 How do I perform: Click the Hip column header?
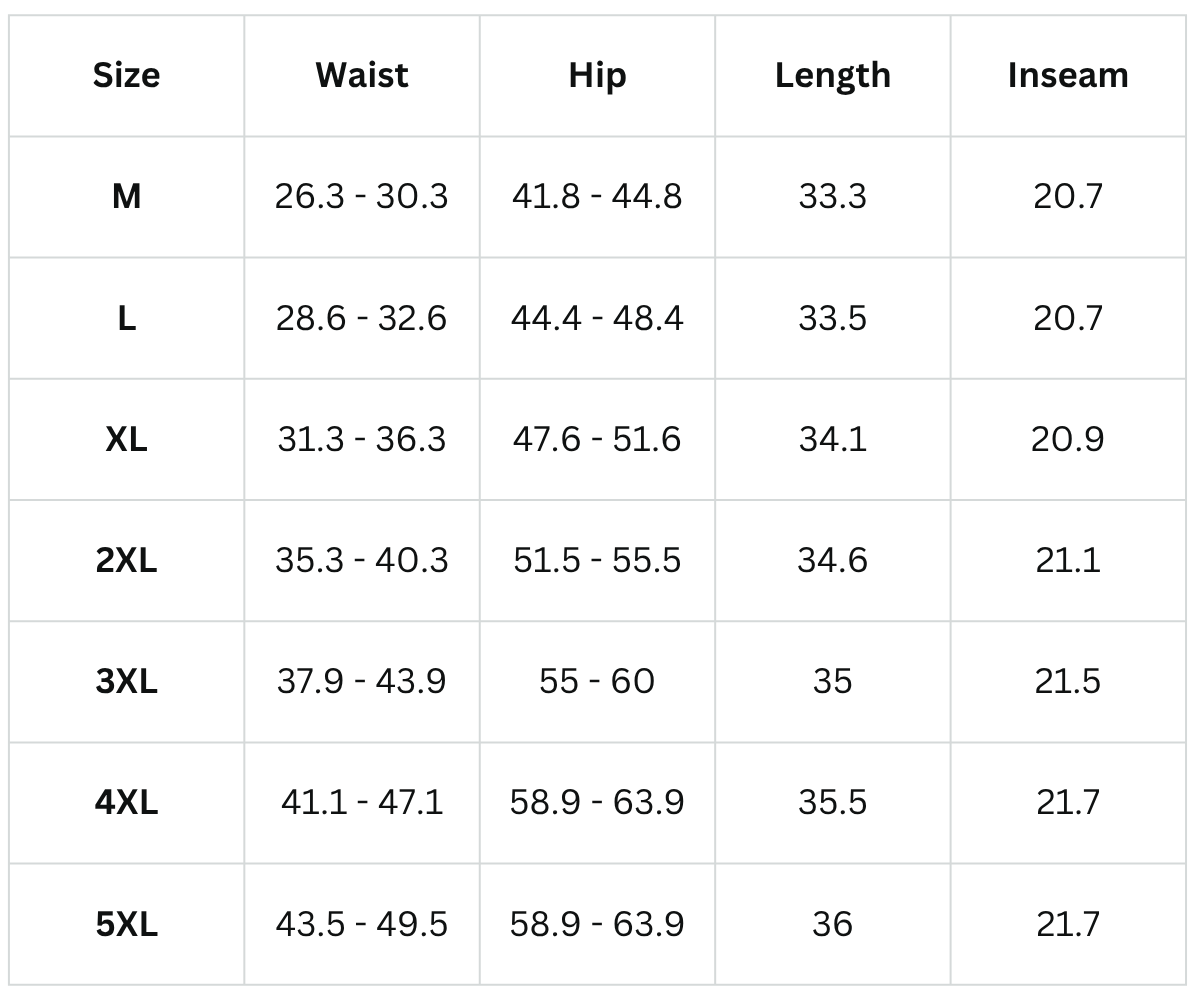coord(597,75)
